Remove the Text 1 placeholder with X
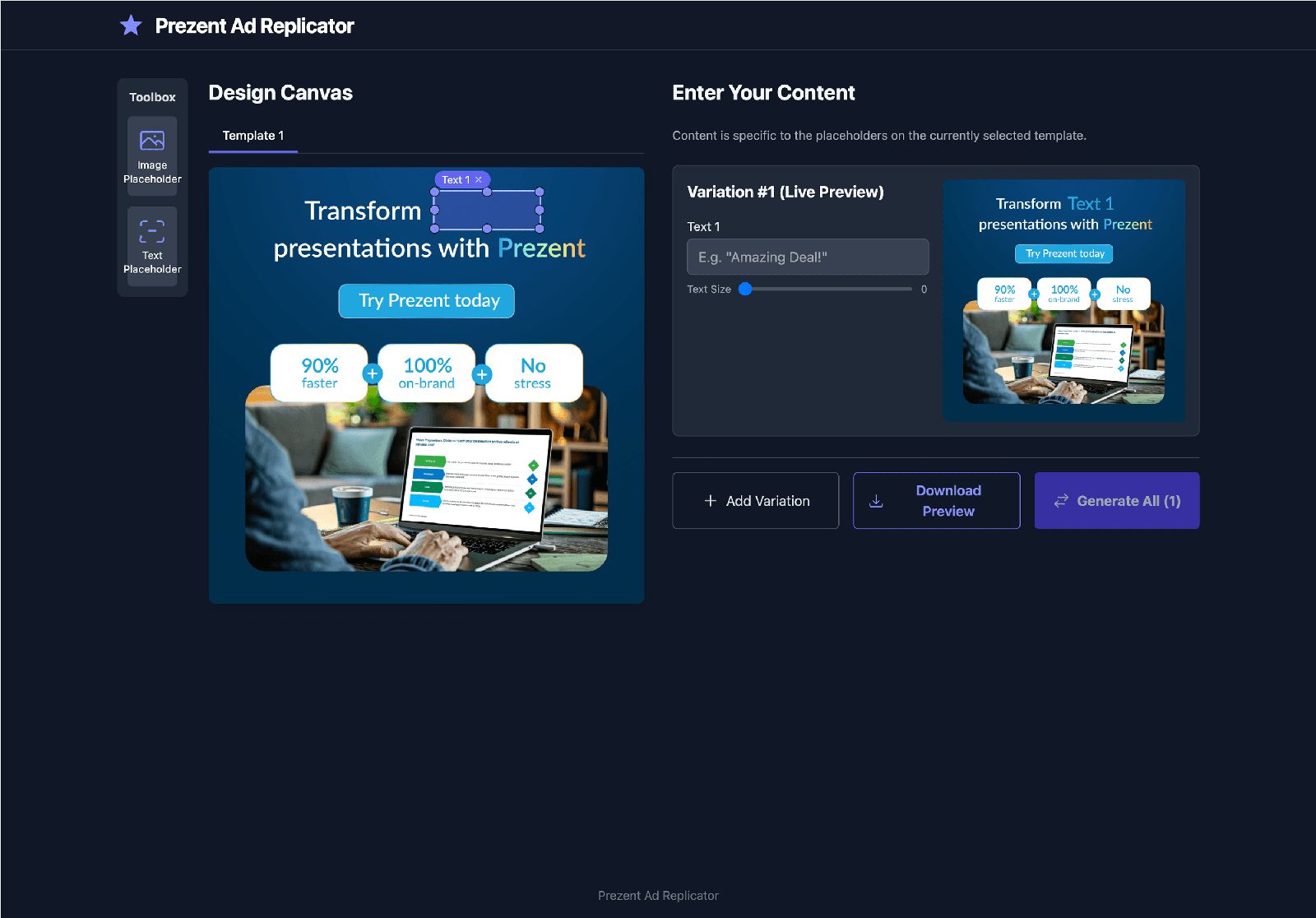The image size is (1316, 918). coord(479,179)
